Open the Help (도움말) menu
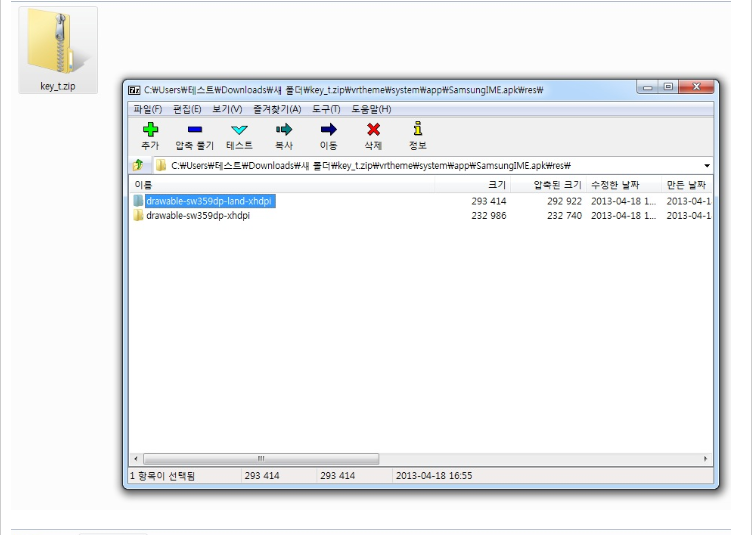753x535 pixels. click(x=371, y=109)
